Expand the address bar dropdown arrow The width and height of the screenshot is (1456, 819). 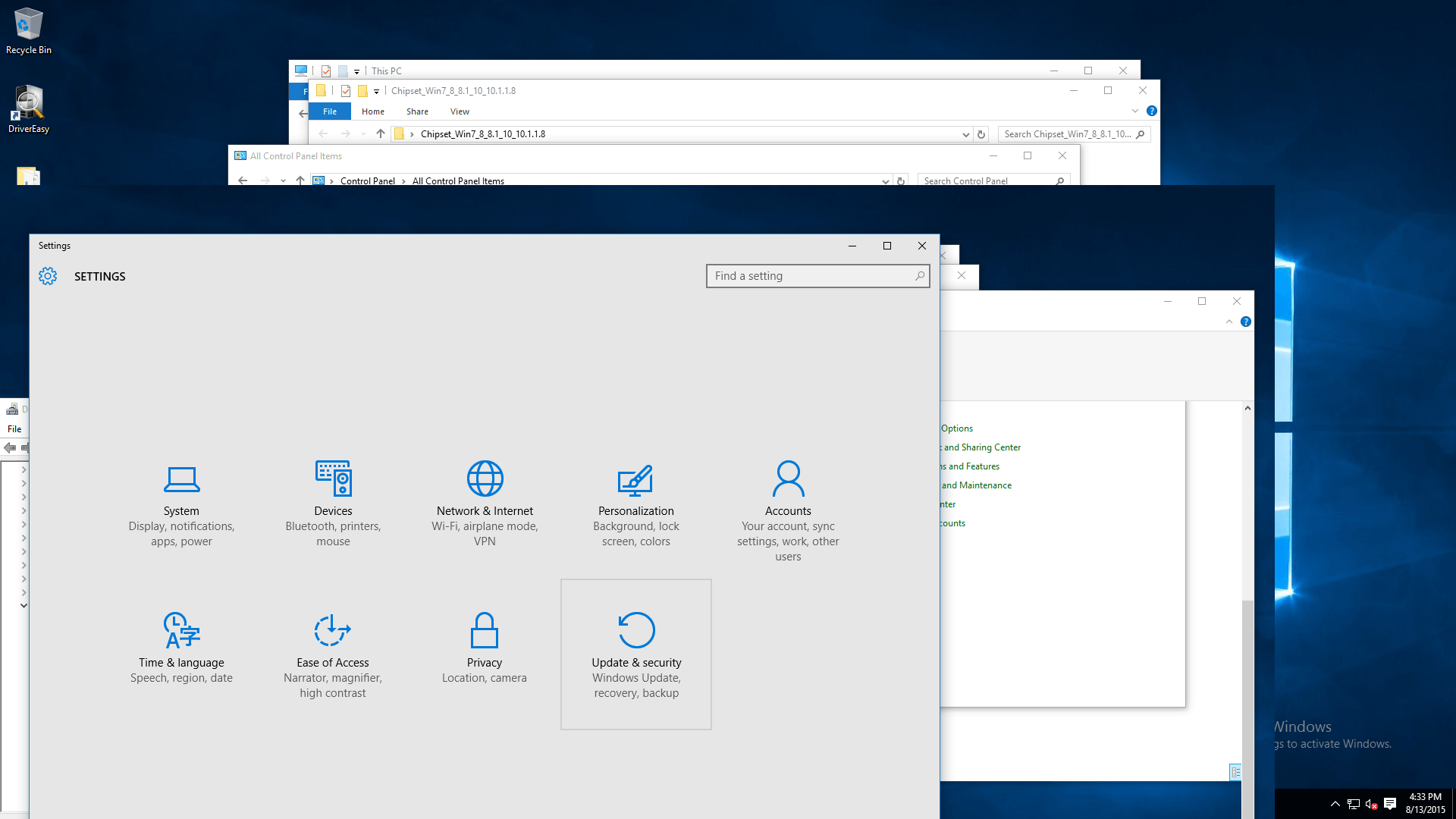click(963, 133)
